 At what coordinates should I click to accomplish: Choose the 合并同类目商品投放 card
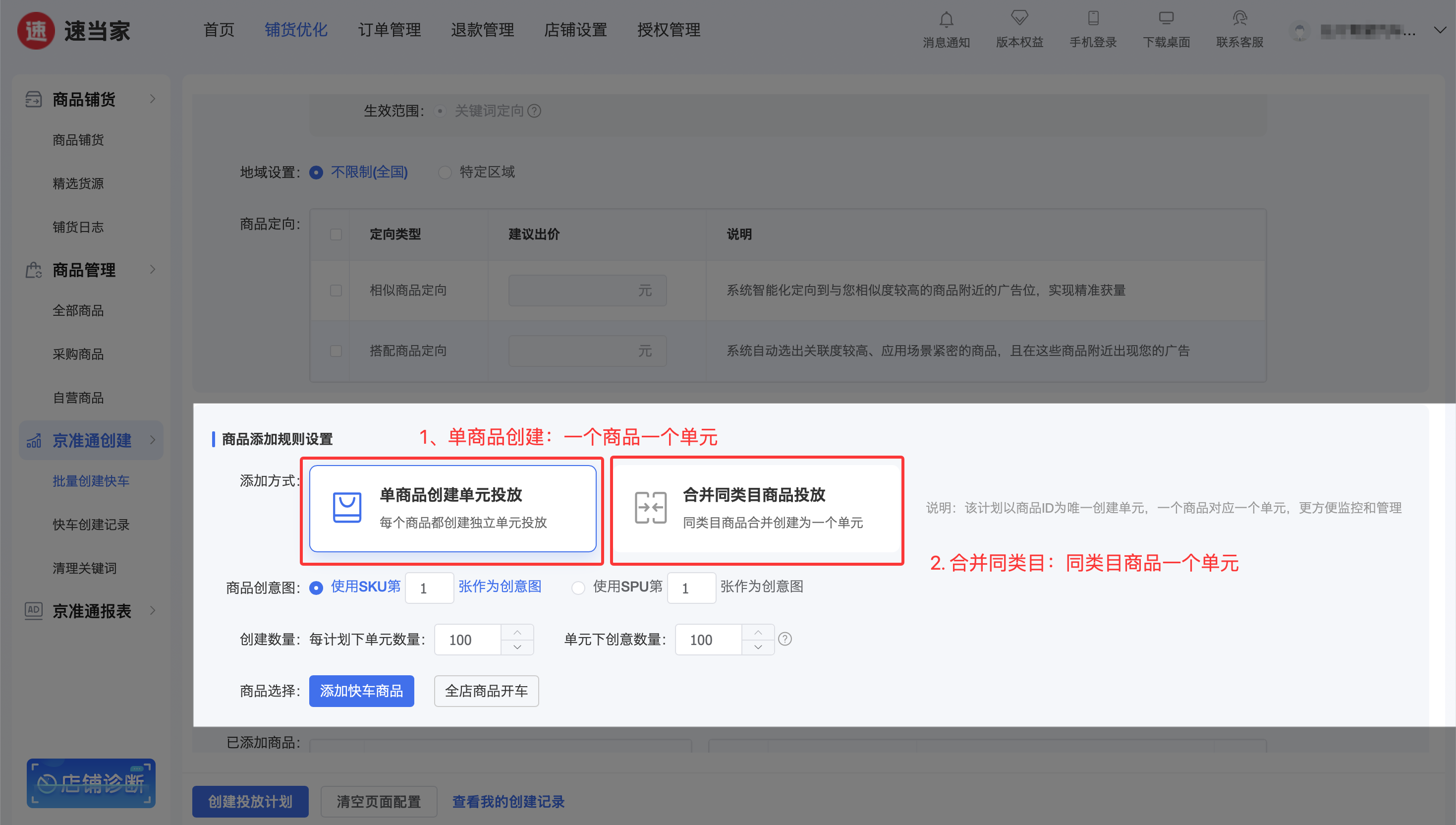tap(756, 508)
